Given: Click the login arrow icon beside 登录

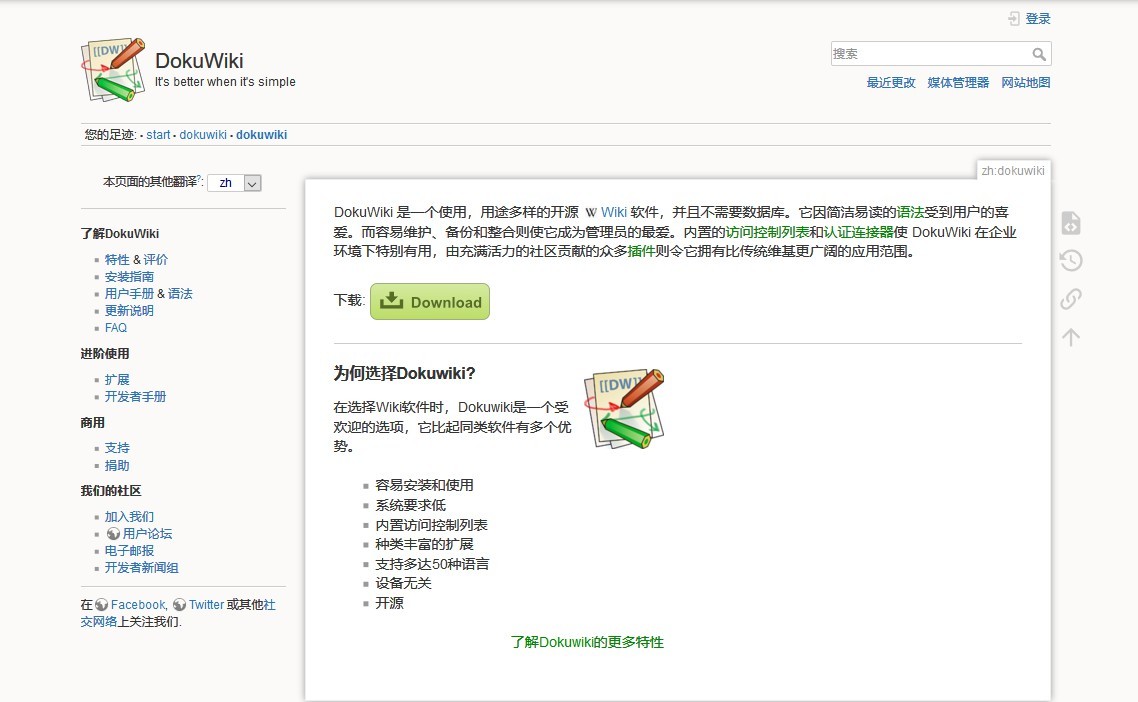Looking at the screenshot, I should 1014,19.
